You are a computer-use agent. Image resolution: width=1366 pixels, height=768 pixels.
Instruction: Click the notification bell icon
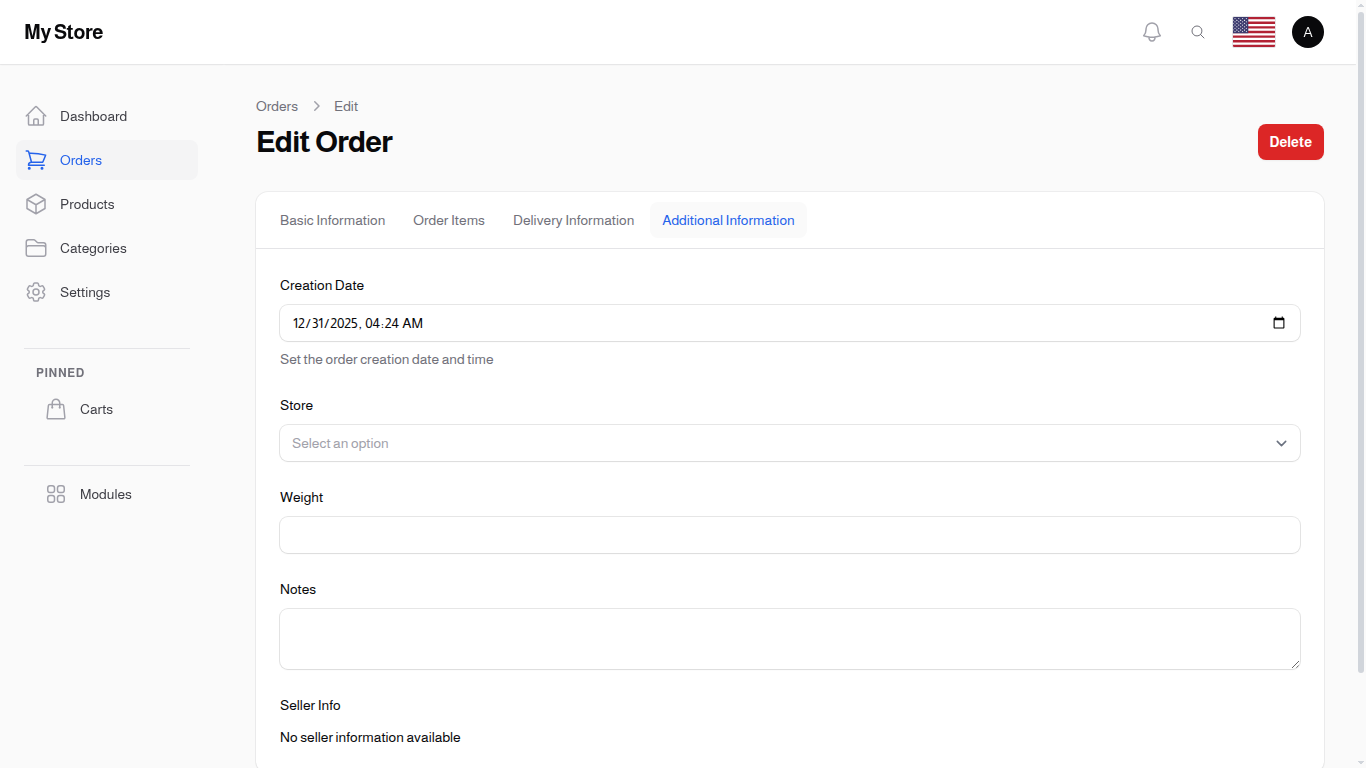(x=1152, y=32)
